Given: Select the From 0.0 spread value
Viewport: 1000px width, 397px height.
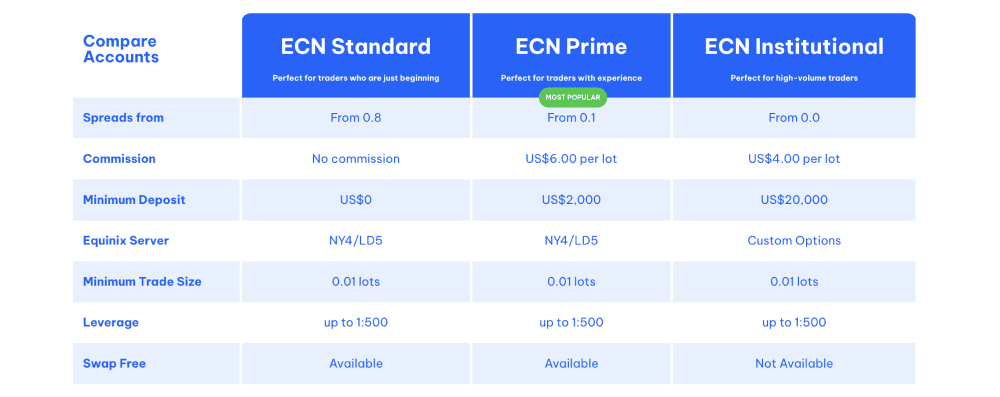Looking at the screenshot, I should click(x=794, y=117).
